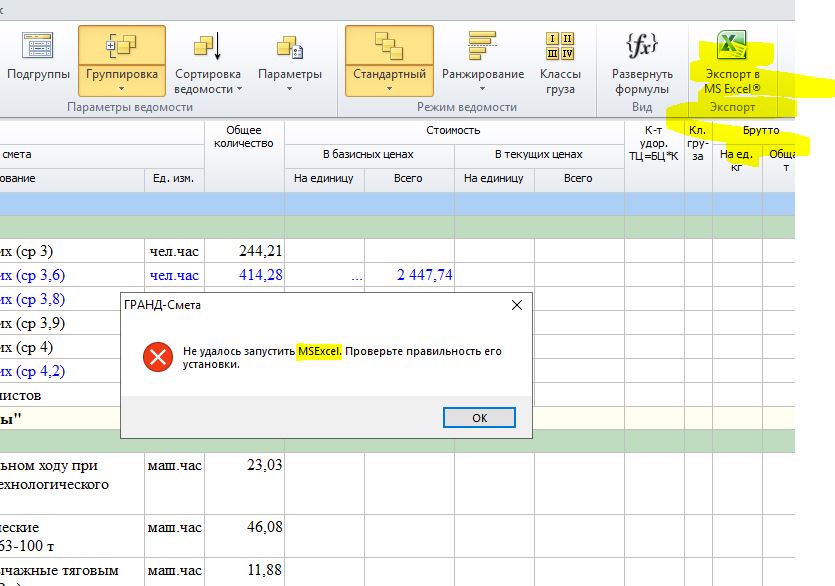
Task: Open the Ранжирование dropdown arrow
Action: click(483, 89)
